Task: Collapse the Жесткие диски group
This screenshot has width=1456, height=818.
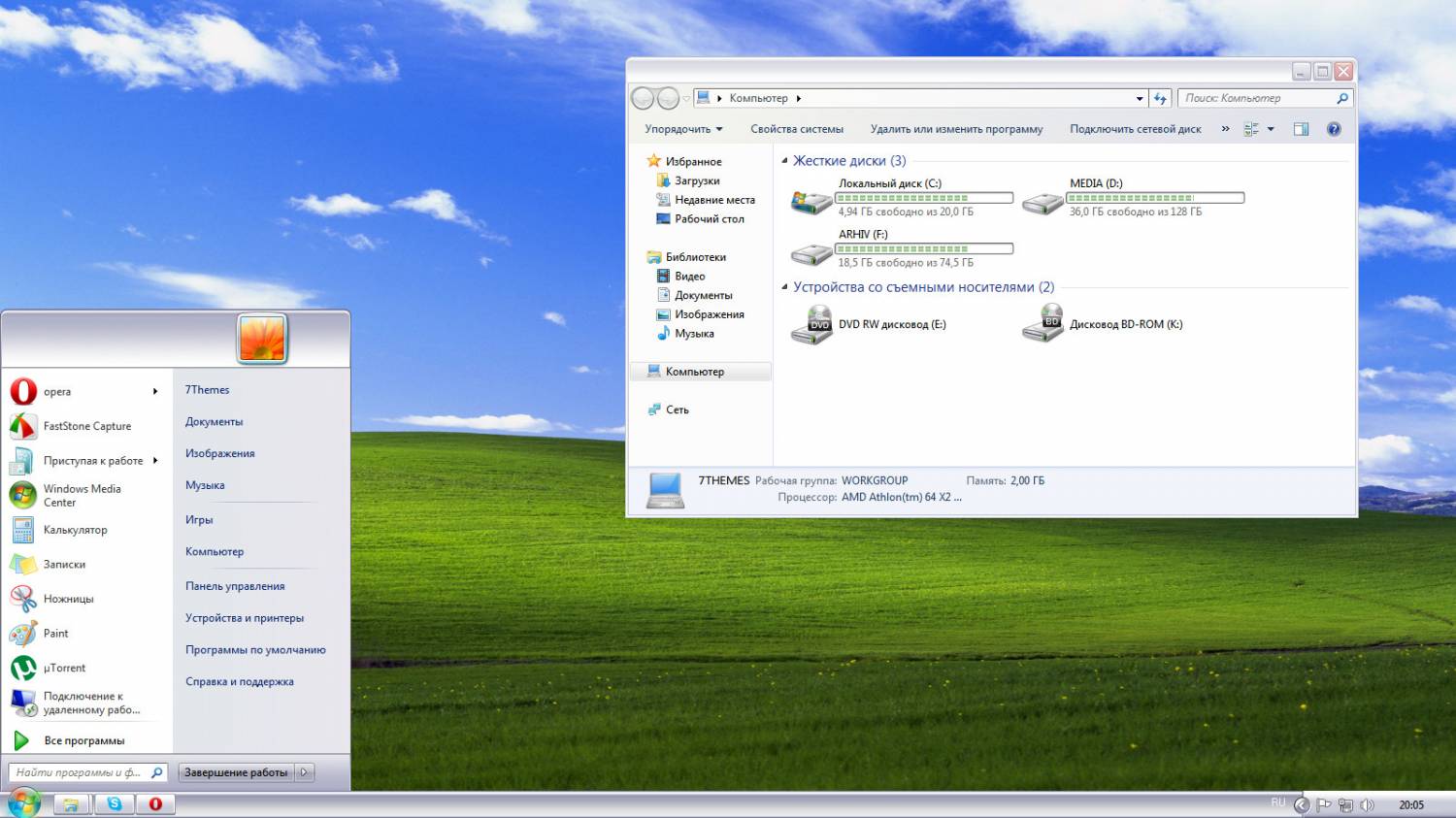Action: [784, 161]
